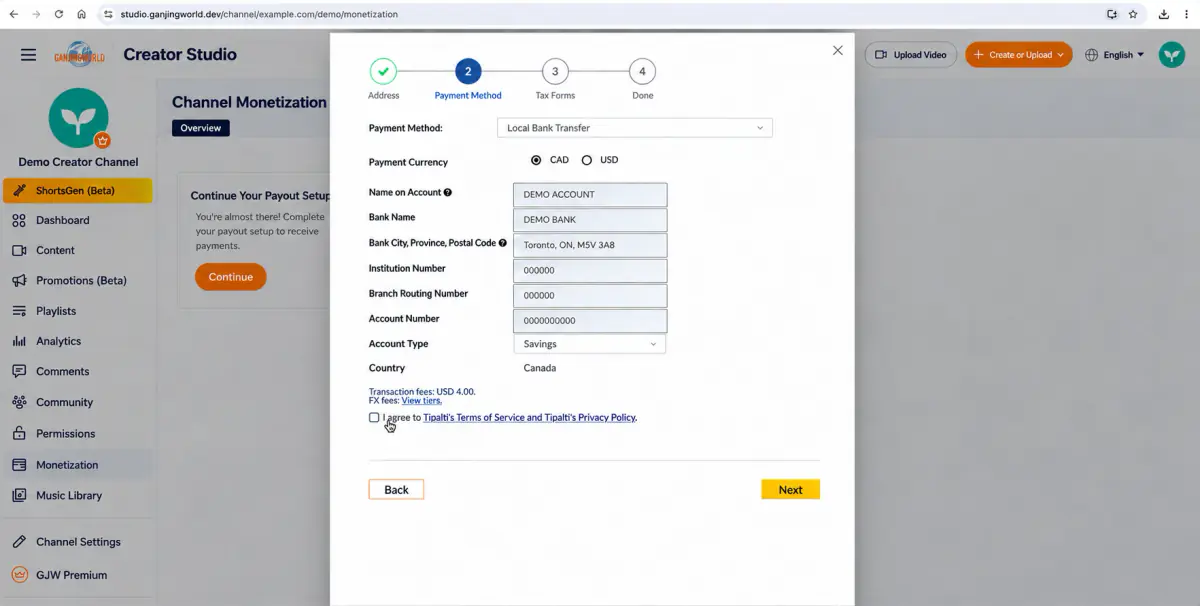Click the browser back arrow
This screenshot has height=606, width=1200.
click(13, 14)
